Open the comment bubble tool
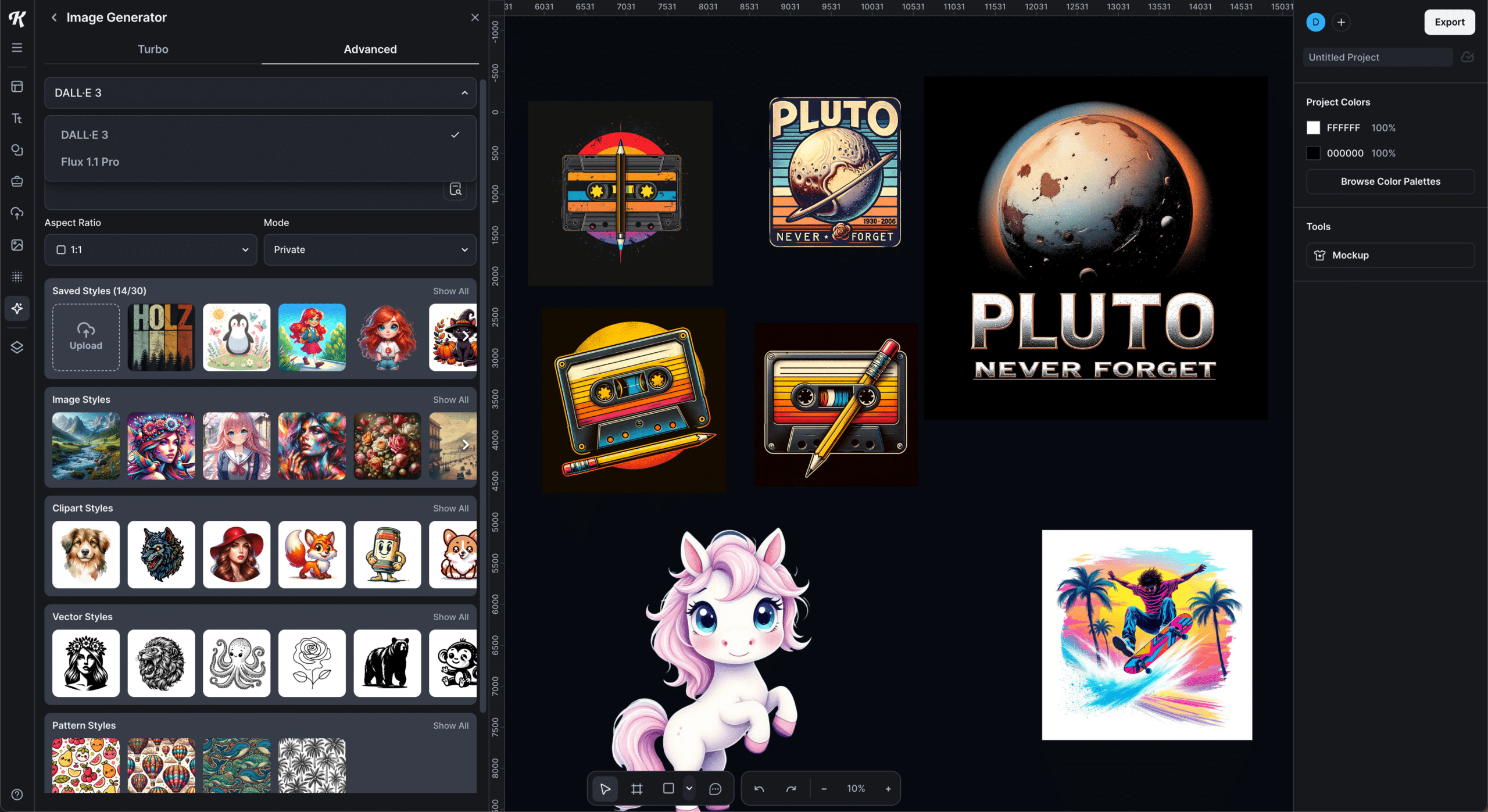 click(716, 789)
